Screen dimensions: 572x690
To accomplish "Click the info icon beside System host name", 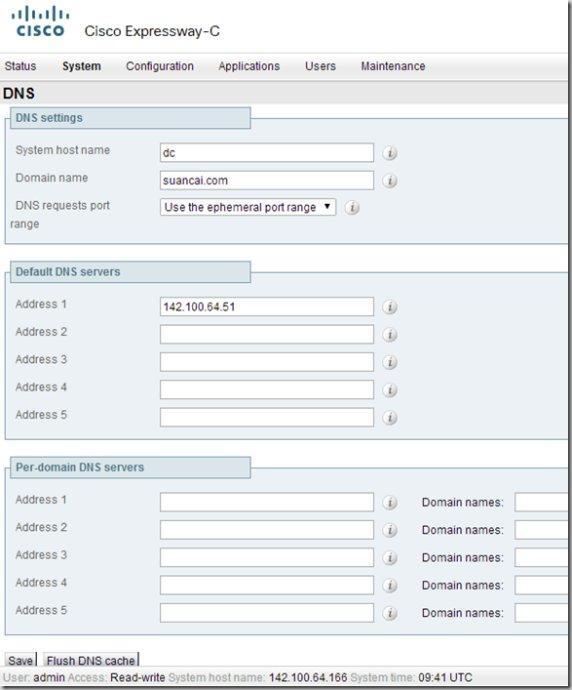I will tap(389, 153).
